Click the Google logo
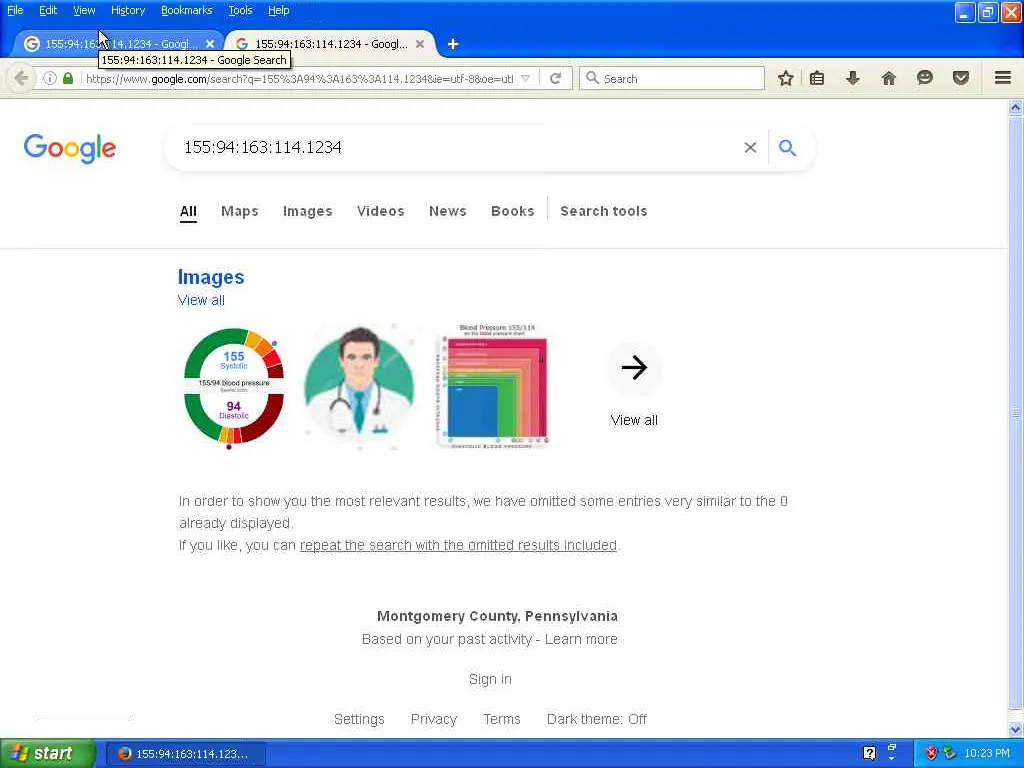The width and height of the screenshot is (1024, 768). (70, 148)
